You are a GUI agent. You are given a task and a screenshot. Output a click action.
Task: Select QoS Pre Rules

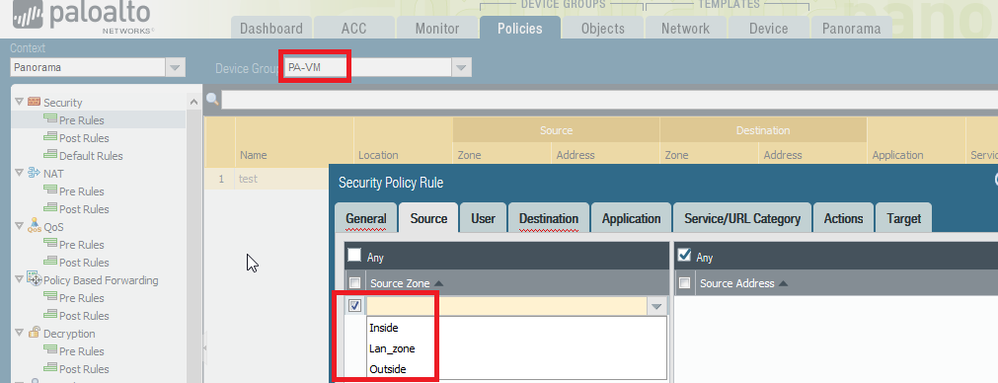pos(81,245)
